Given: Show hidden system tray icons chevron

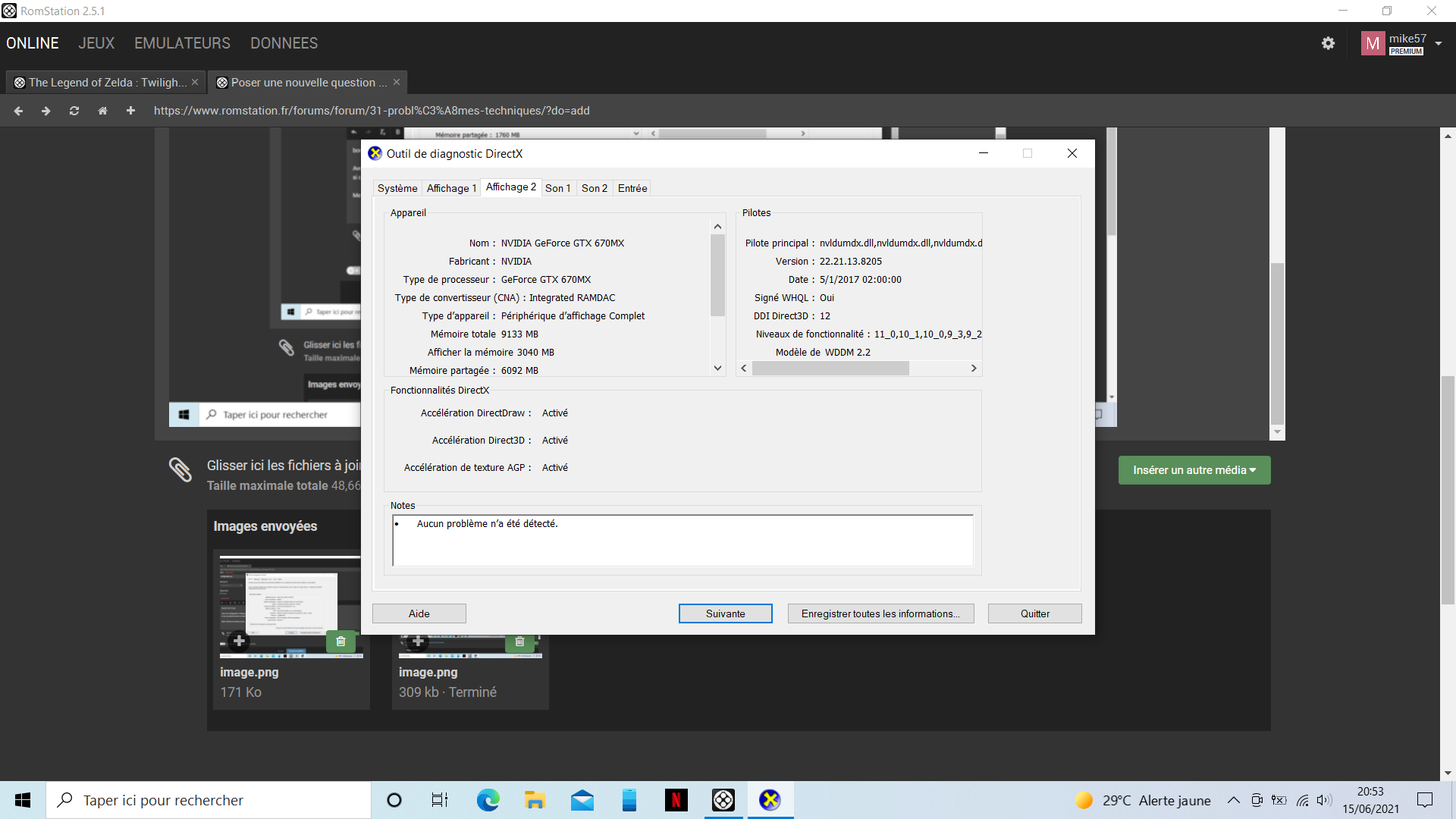Looking at the screenshot, I should click(1234, 800).
